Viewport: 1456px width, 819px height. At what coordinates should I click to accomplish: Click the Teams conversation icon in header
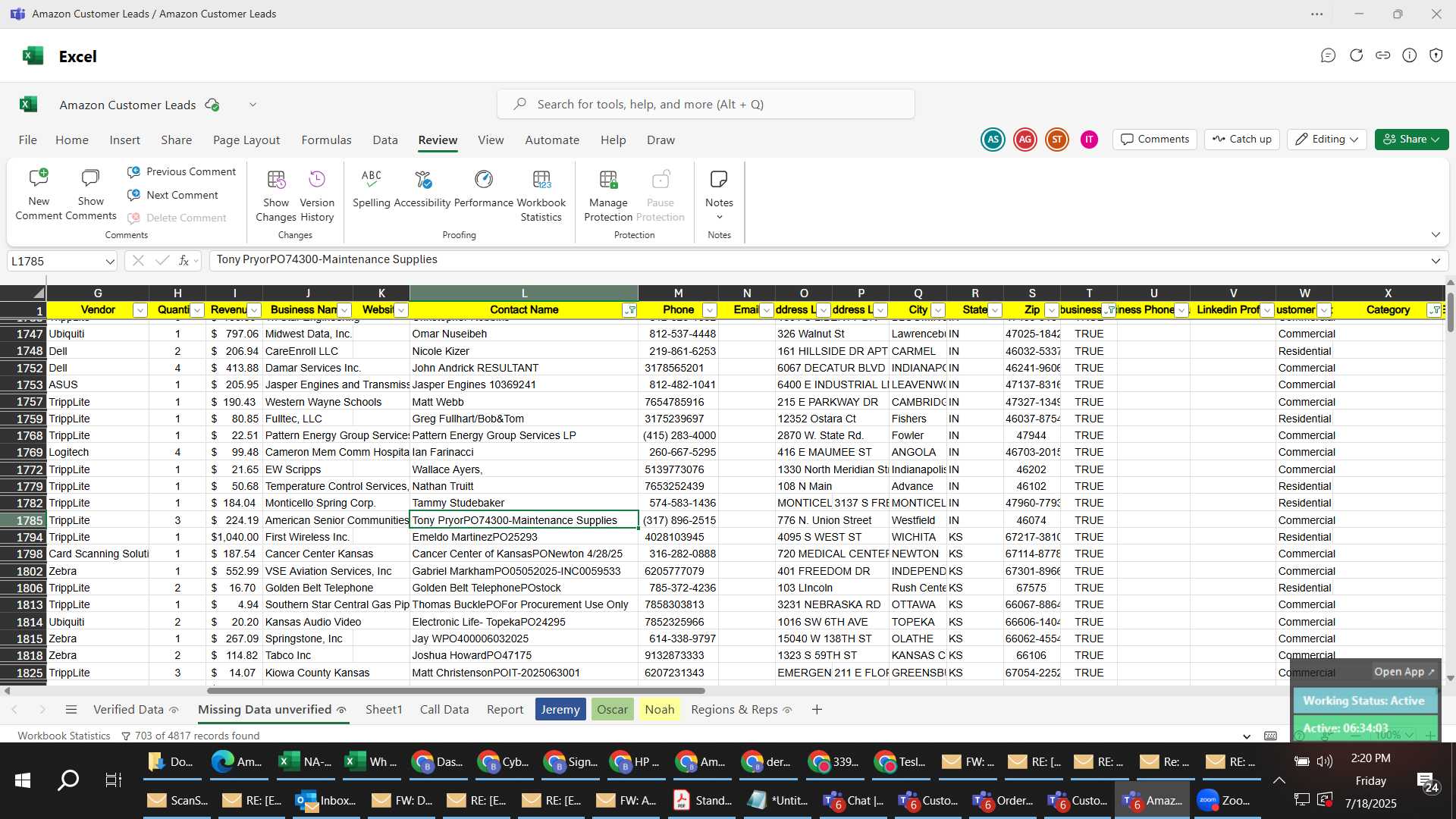click(1328, 55)
